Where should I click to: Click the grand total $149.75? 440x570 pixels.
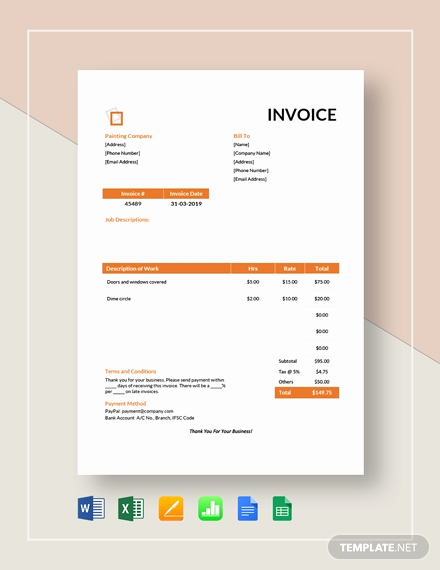tap(322, 393)
